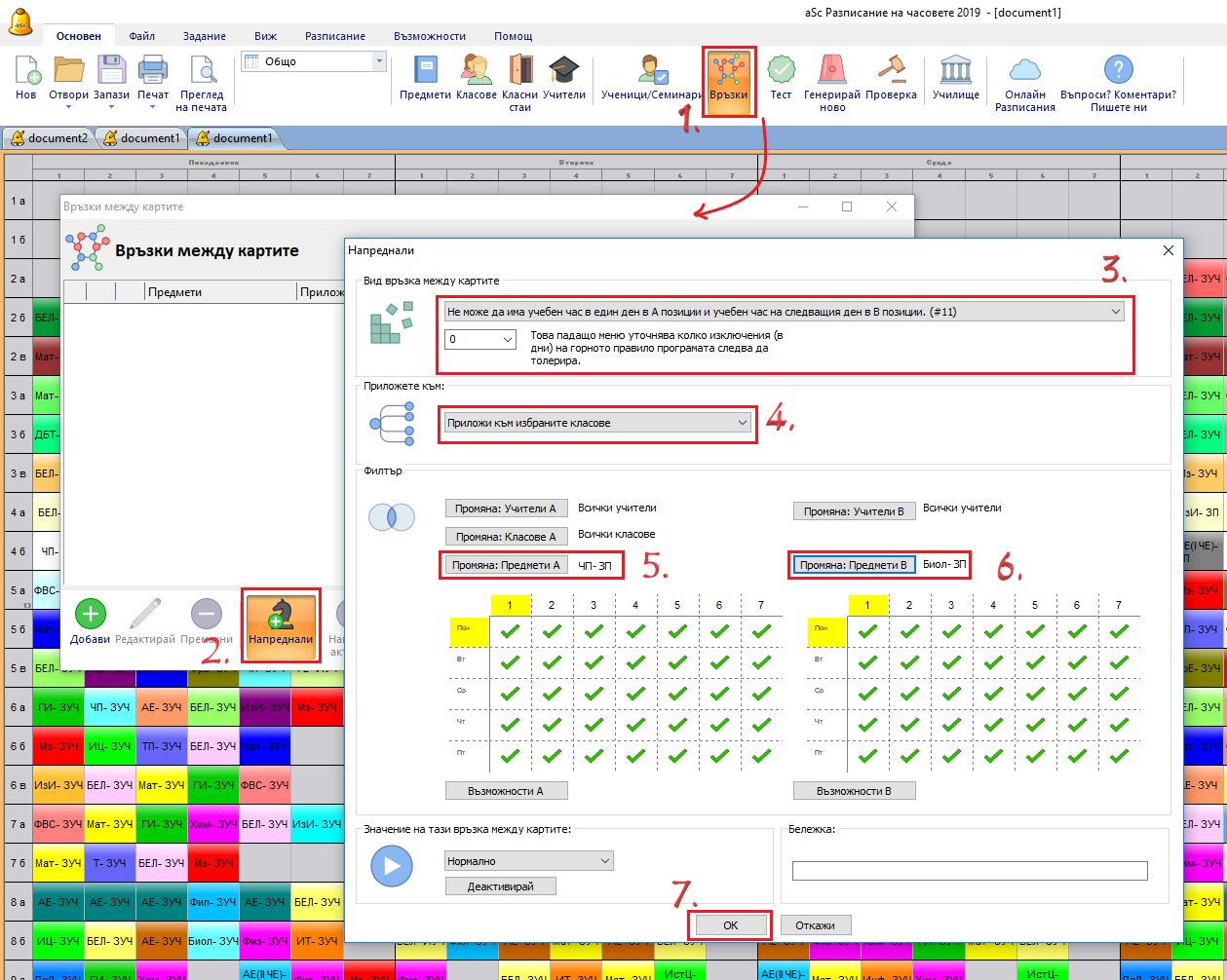
Task: Click the Напреднали button with chess knight
Action: tap(281, 623)
